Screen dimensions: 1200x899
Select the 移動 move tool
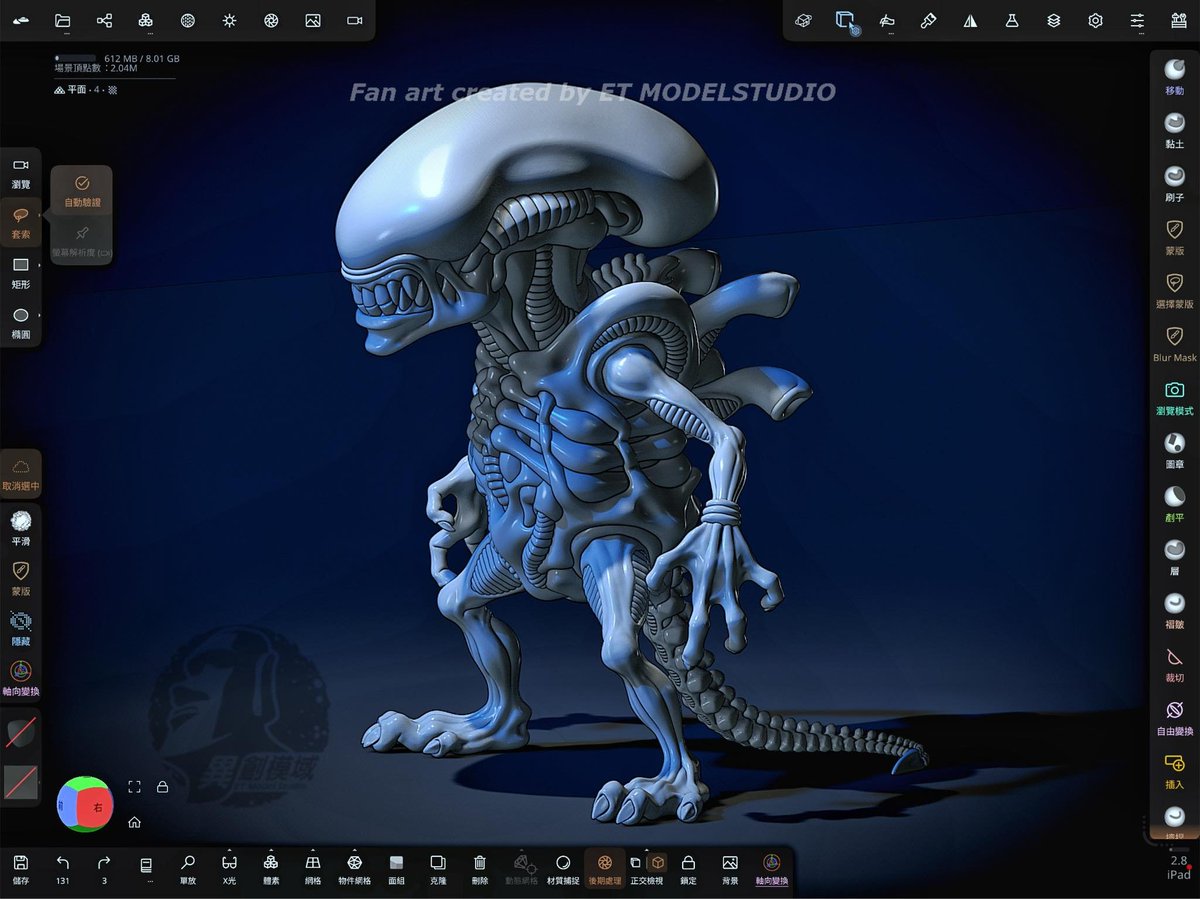pyautogui.click(x=1175, y=75)
